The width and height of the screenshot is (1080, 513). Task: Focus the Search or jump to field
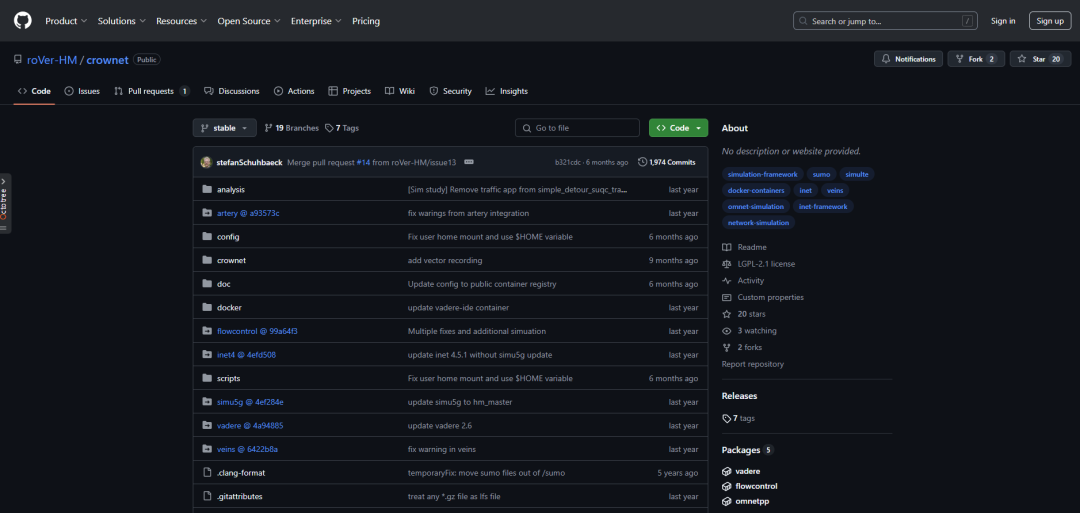pyautogui.click(x=886, y=21)
